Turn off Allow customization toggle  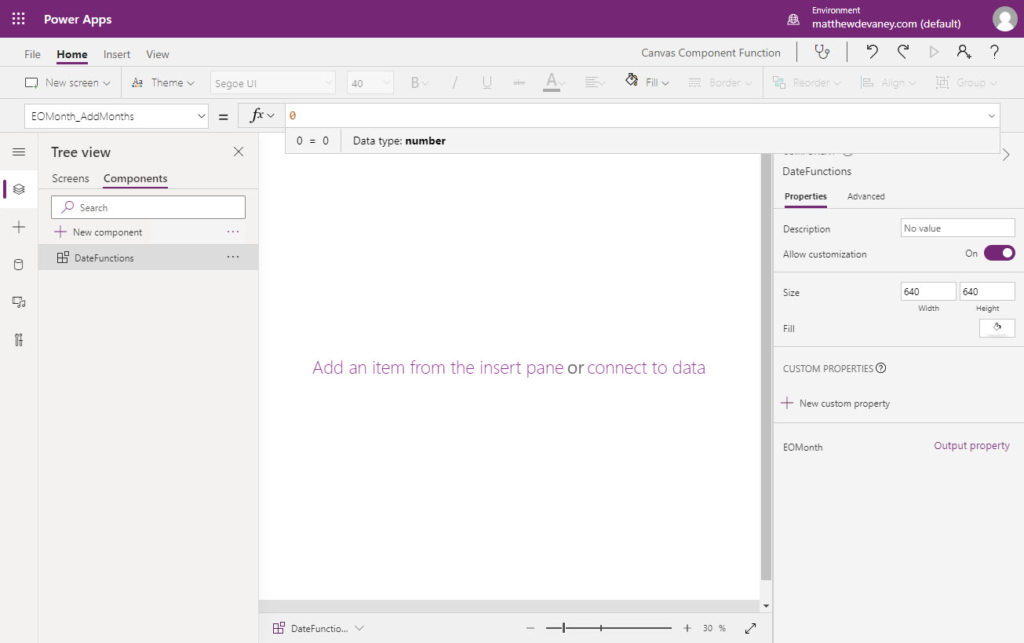(x=999, y=253)
